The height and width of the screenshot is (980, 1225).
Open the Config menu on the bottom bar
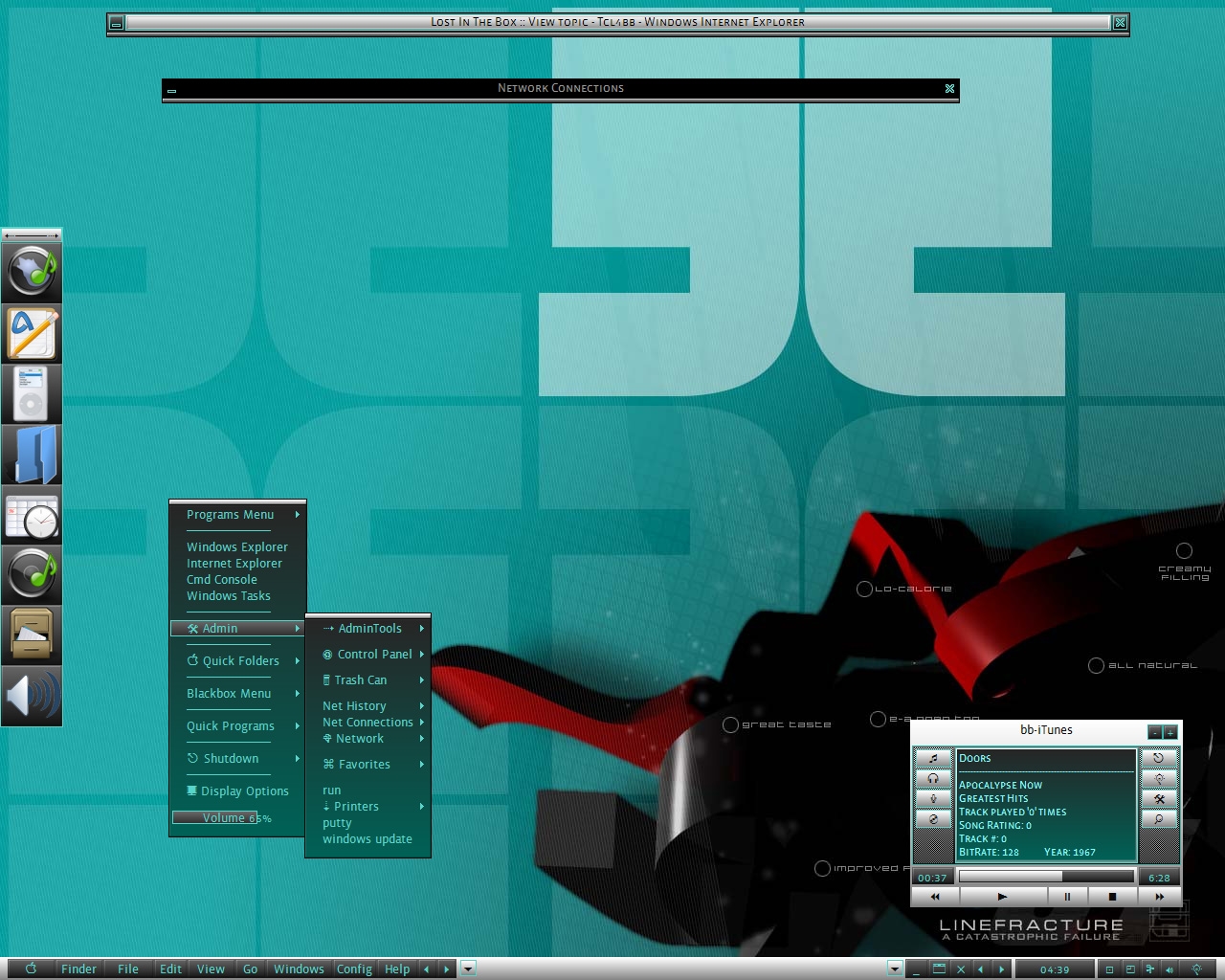pyautogui.click(x=354, y=969)
